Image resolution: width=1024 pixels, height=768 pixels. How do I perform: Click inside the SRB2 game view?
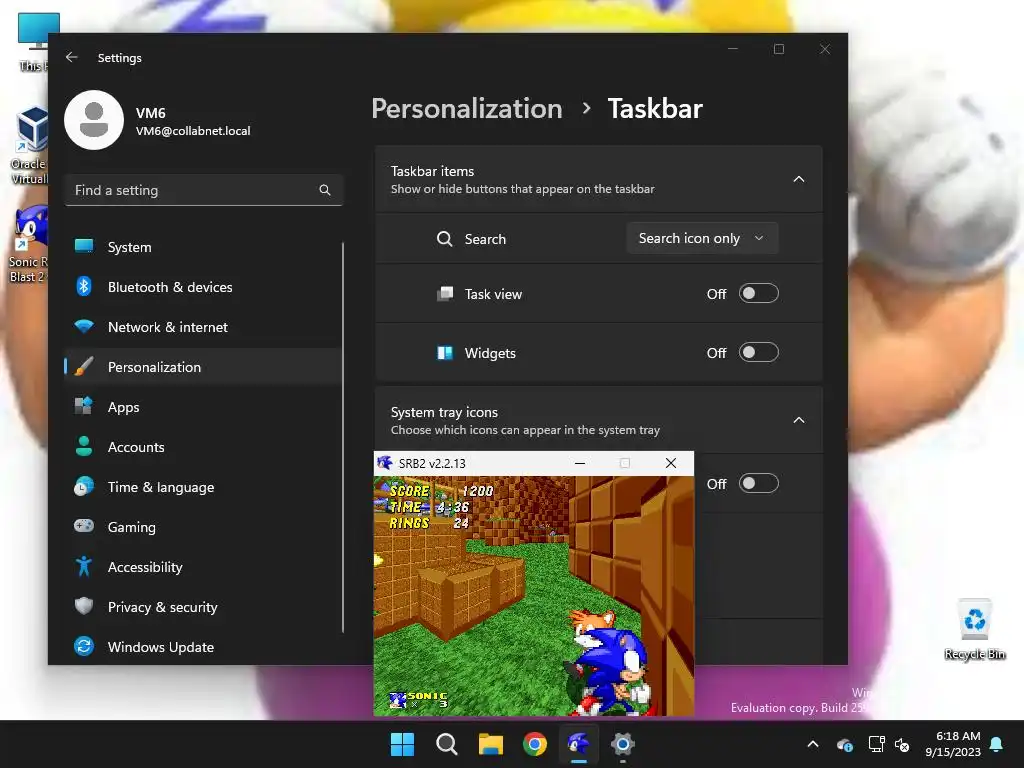click(x=534, y=596)
